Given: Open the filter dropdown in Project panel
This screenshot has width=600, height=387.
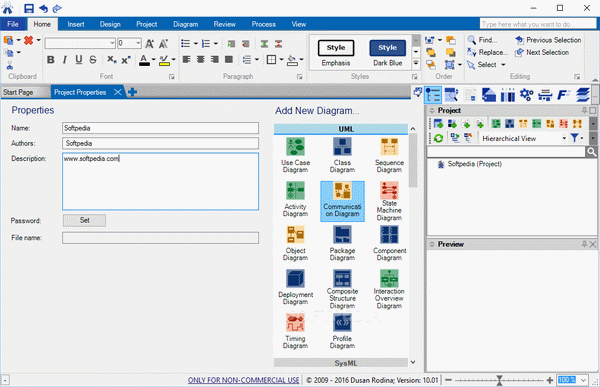Looking at the screenshot, I should point(582,138).
